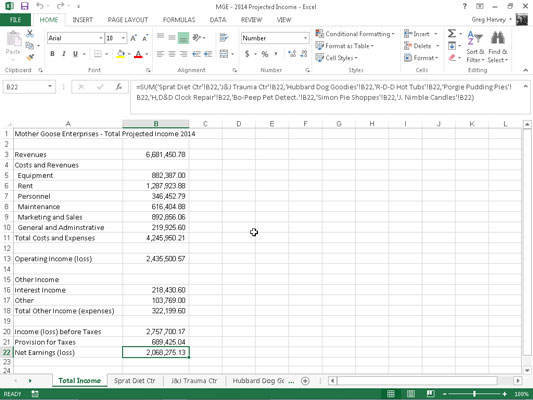
Task: Apply Accounting Number Format dollar icon
Action: 247,54
